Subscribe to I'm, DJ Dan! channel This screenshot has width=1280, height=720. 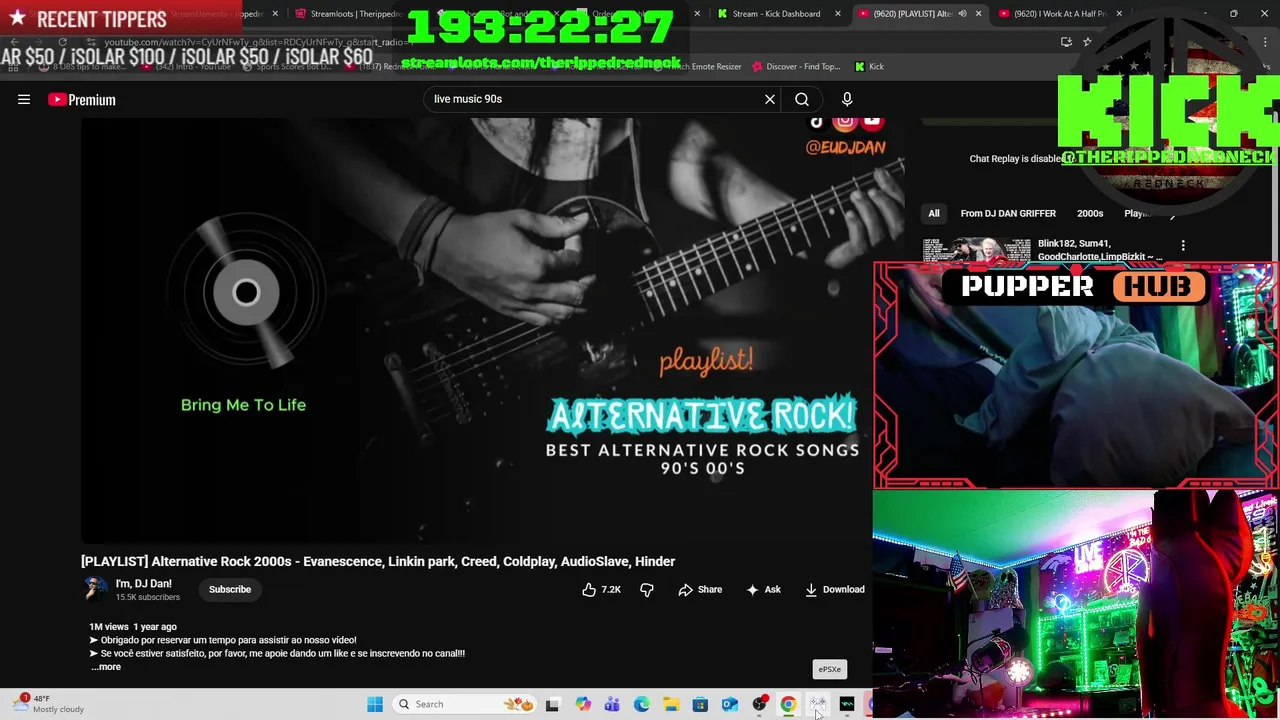(x=230, y=589)
